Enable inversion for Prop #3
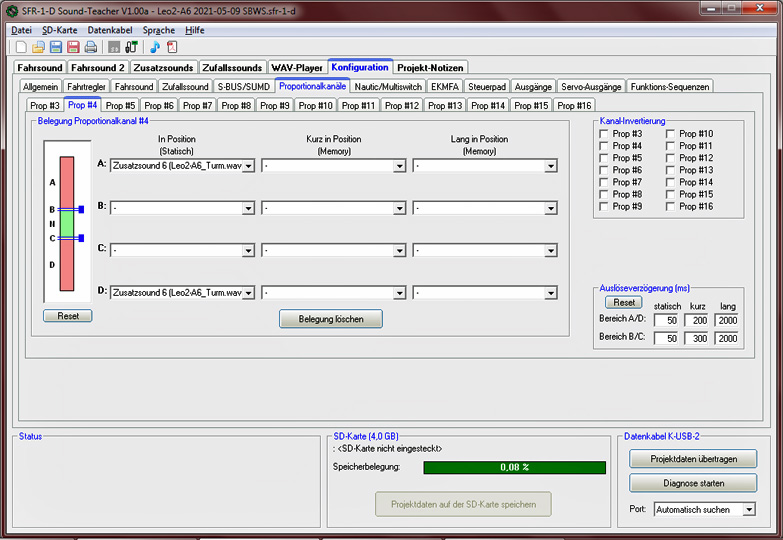 coord(604,134)
